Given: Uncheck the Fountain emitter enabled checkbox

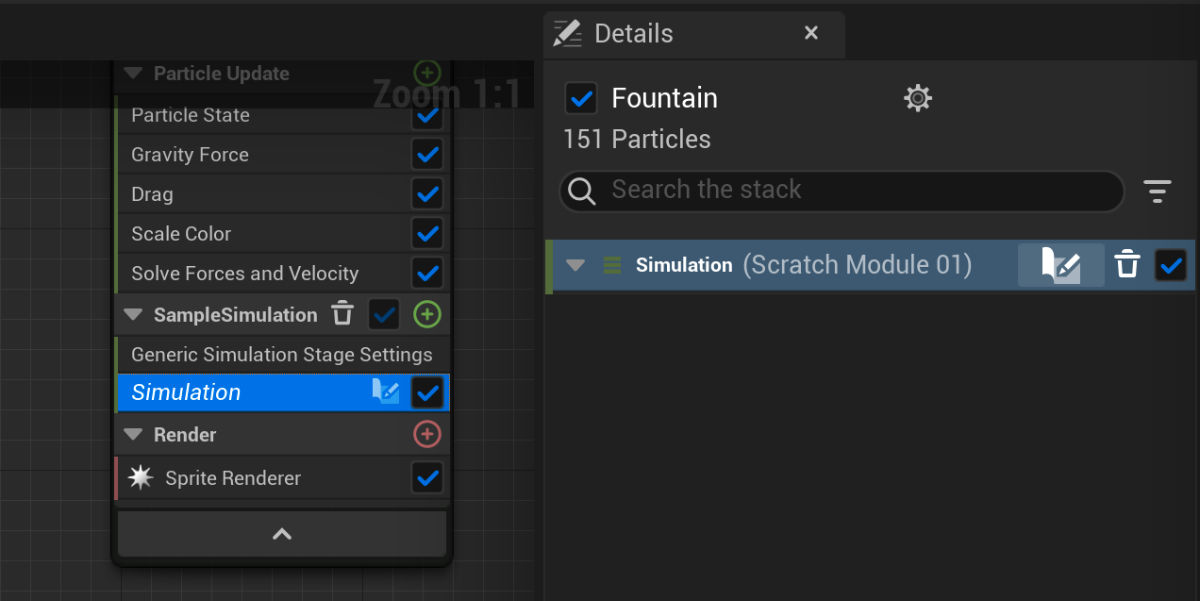Looking at the screenshot, I should [581, 98].
